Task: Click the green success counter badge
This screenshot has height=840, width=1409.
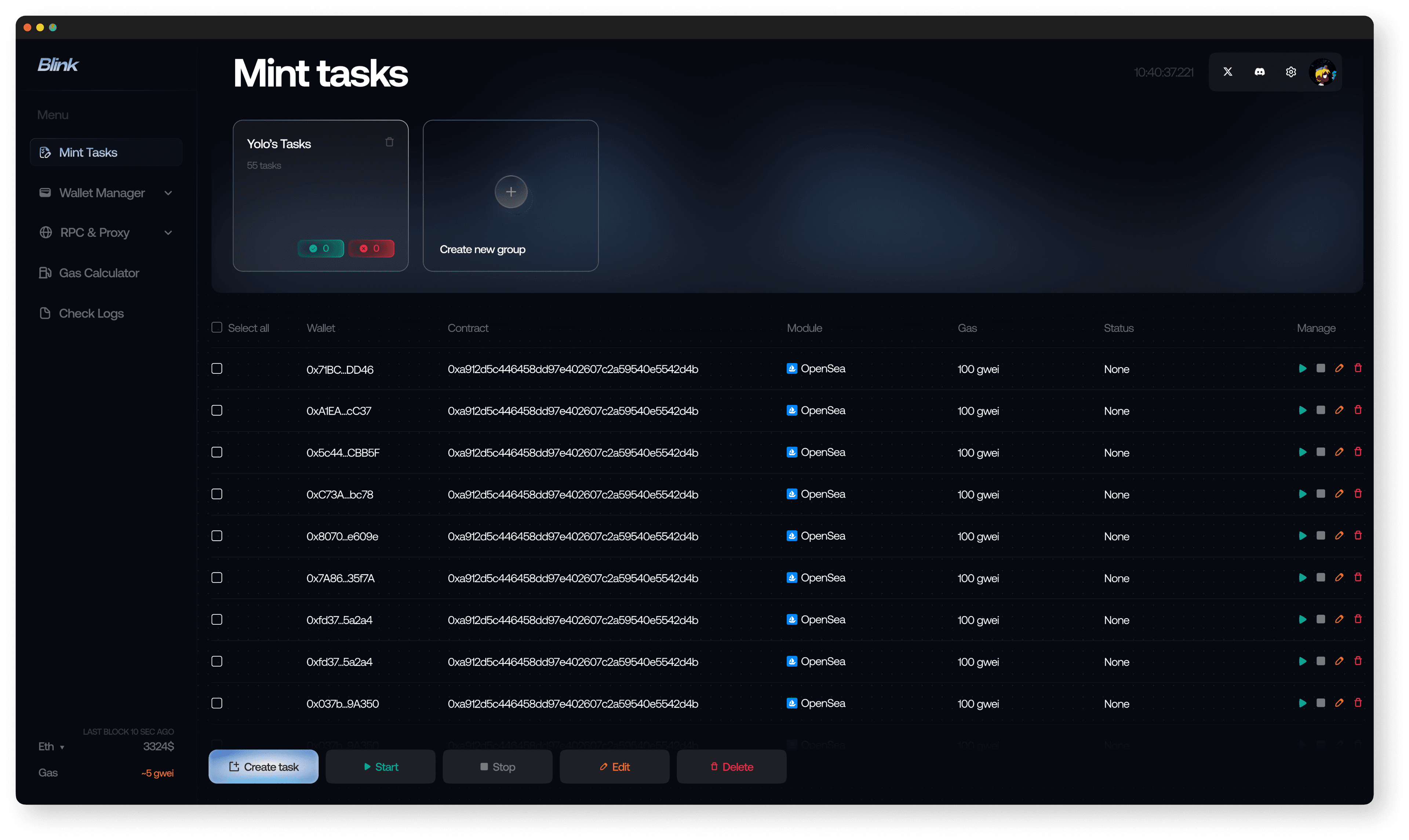Action: [x=320, y=248]
